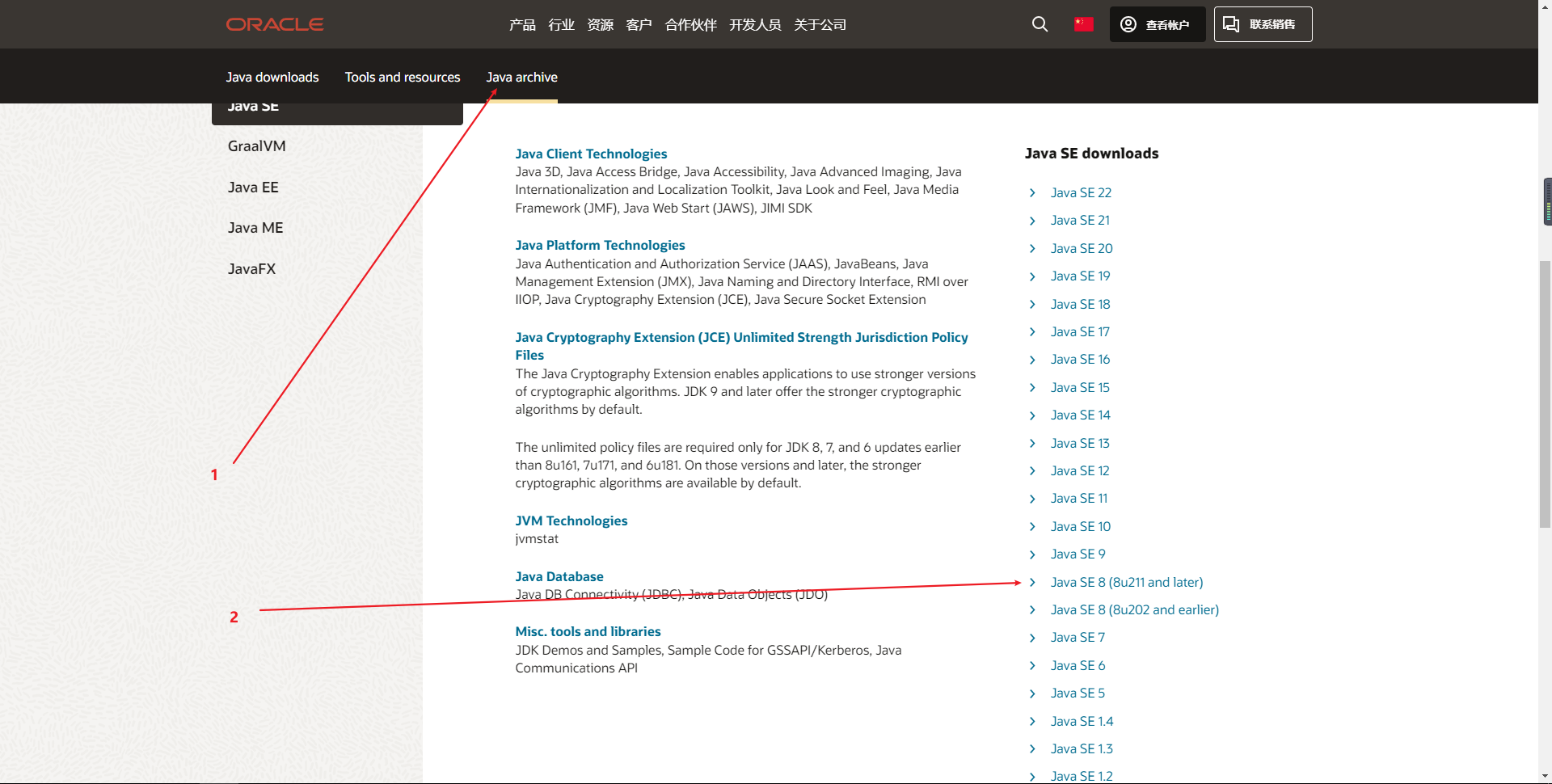The width and height of the screenshot is (1552, 784).
Task: Switch to Tools and resources tab
Action: click(x=402, y=77)
